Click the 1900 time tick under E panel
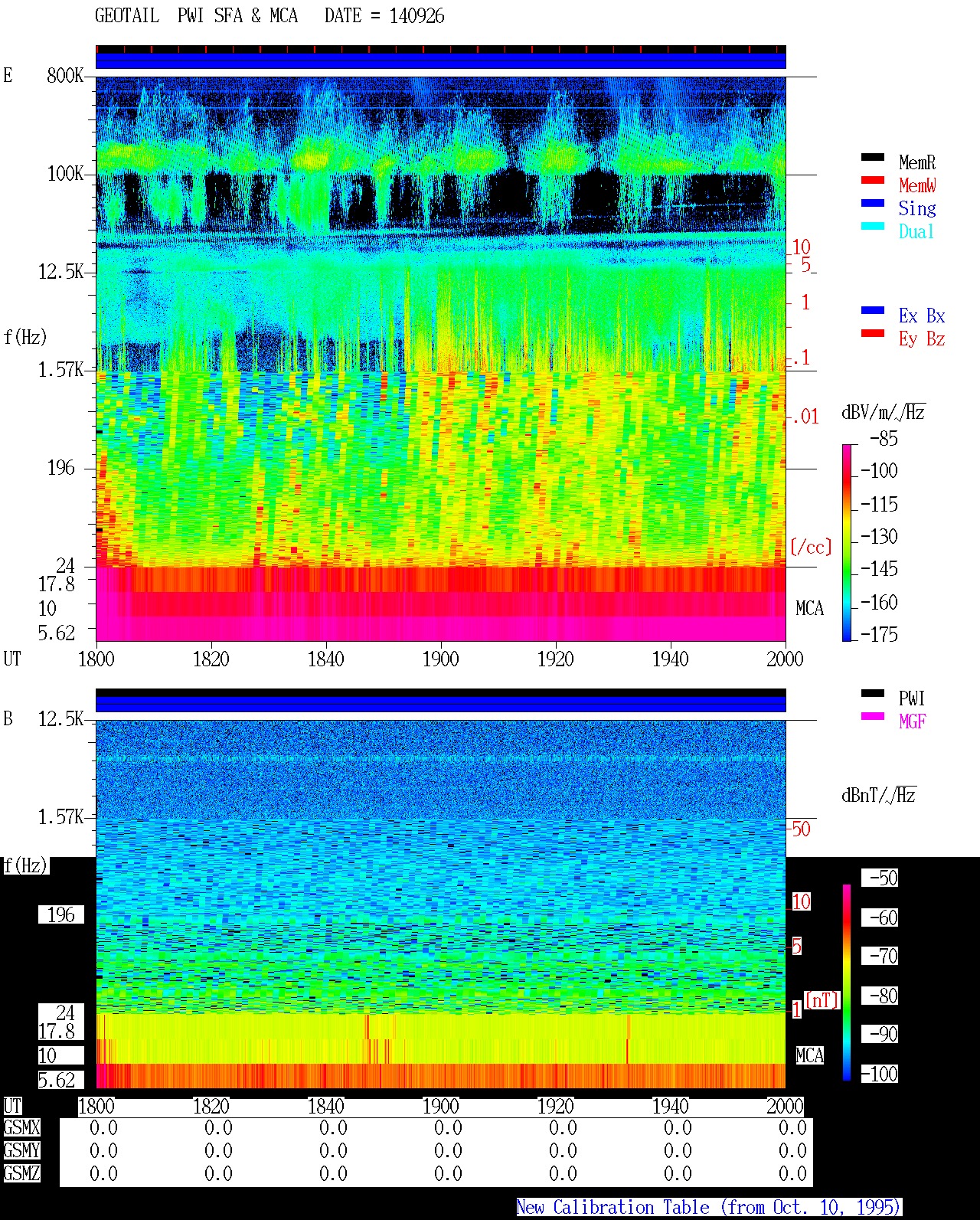Viewport: 980px width, 1220px height. coord(440,659)
